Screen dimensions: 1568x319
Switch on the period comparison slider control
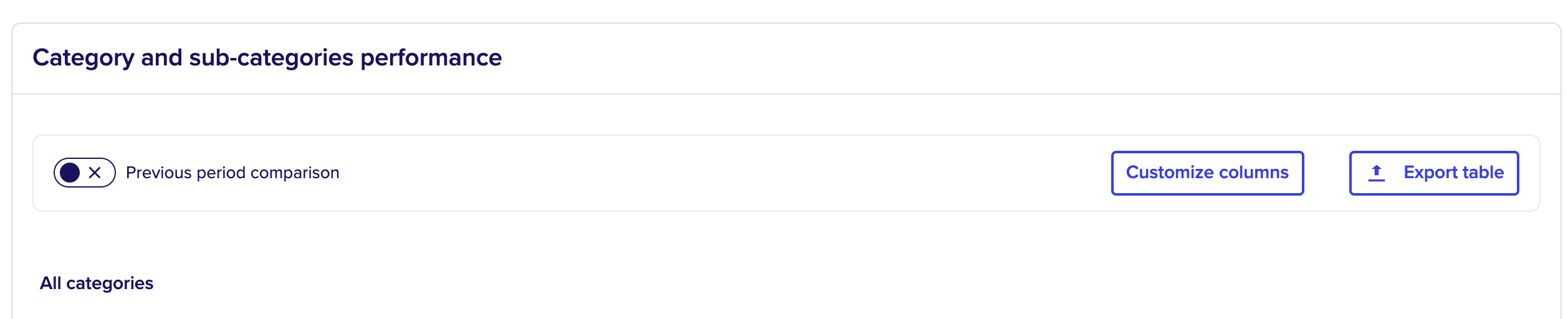(x=85, y=173)
